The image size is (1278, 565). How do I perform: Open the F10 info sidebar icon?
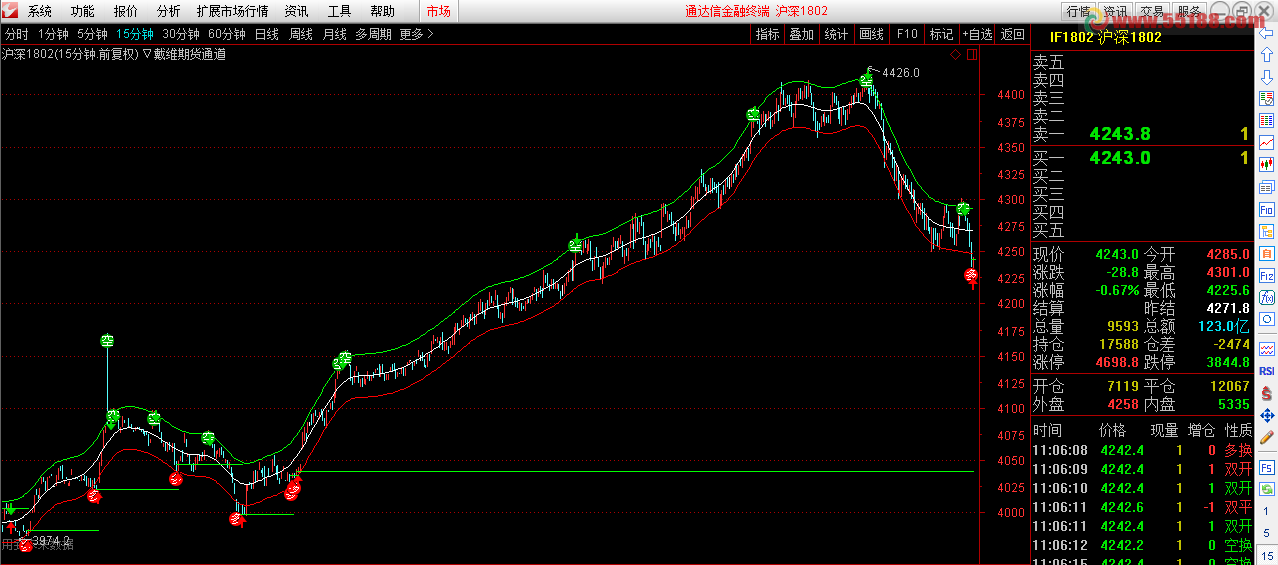[x=1266, y=210]
